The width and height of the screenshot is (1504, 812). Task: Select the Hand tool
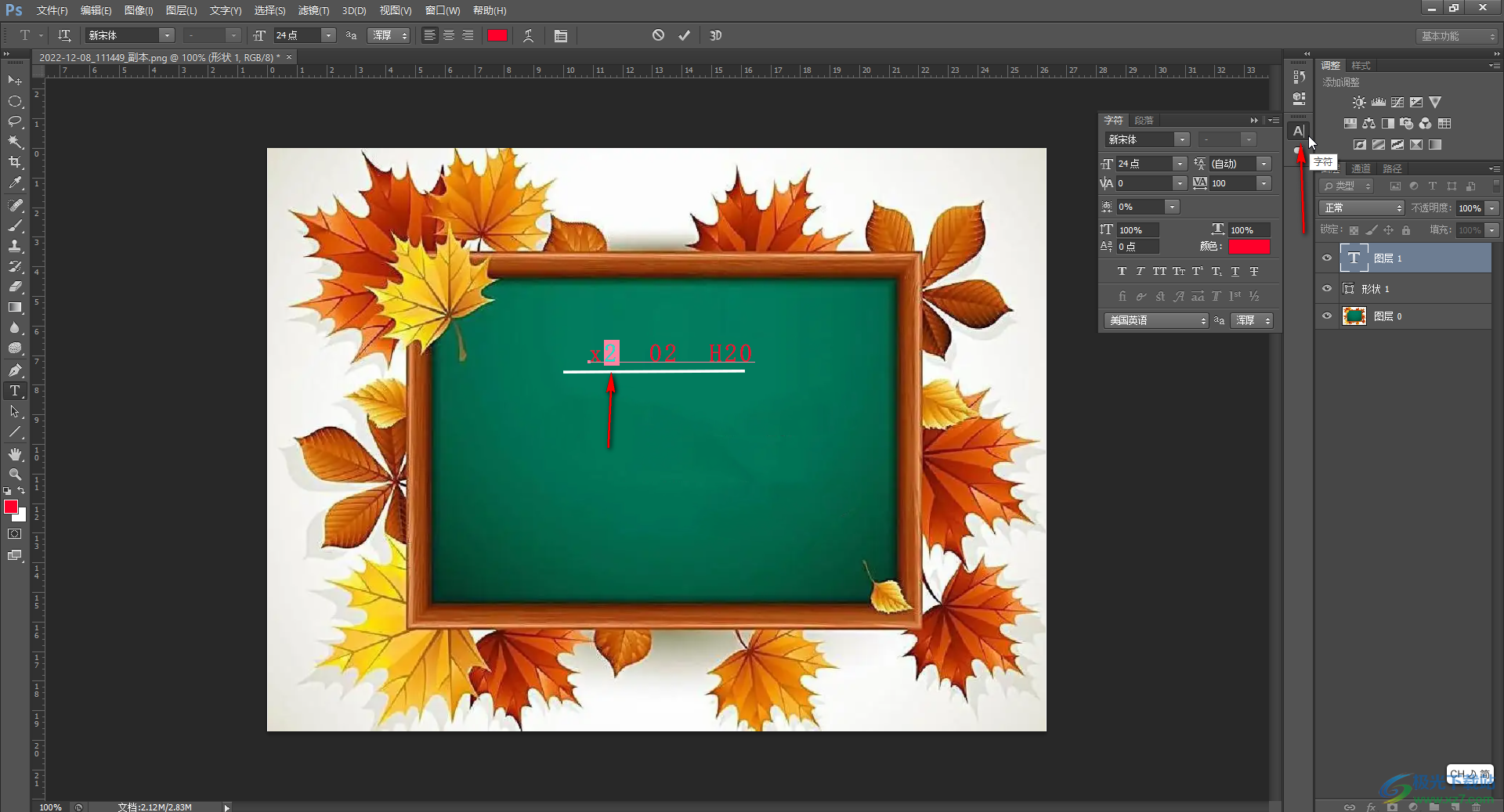(15, 454)
